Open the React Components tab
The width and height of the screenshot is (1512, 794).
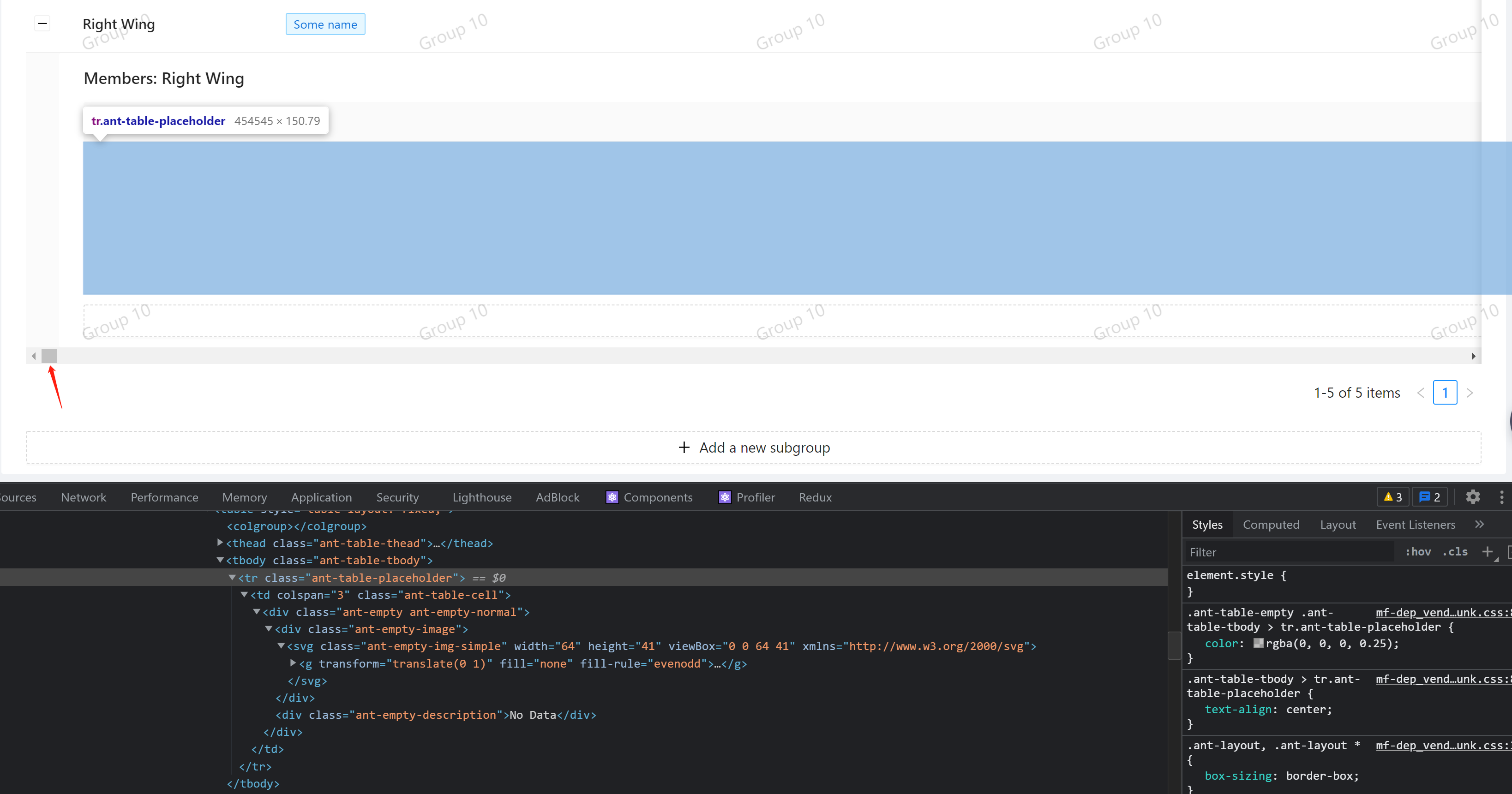[649, 497]
